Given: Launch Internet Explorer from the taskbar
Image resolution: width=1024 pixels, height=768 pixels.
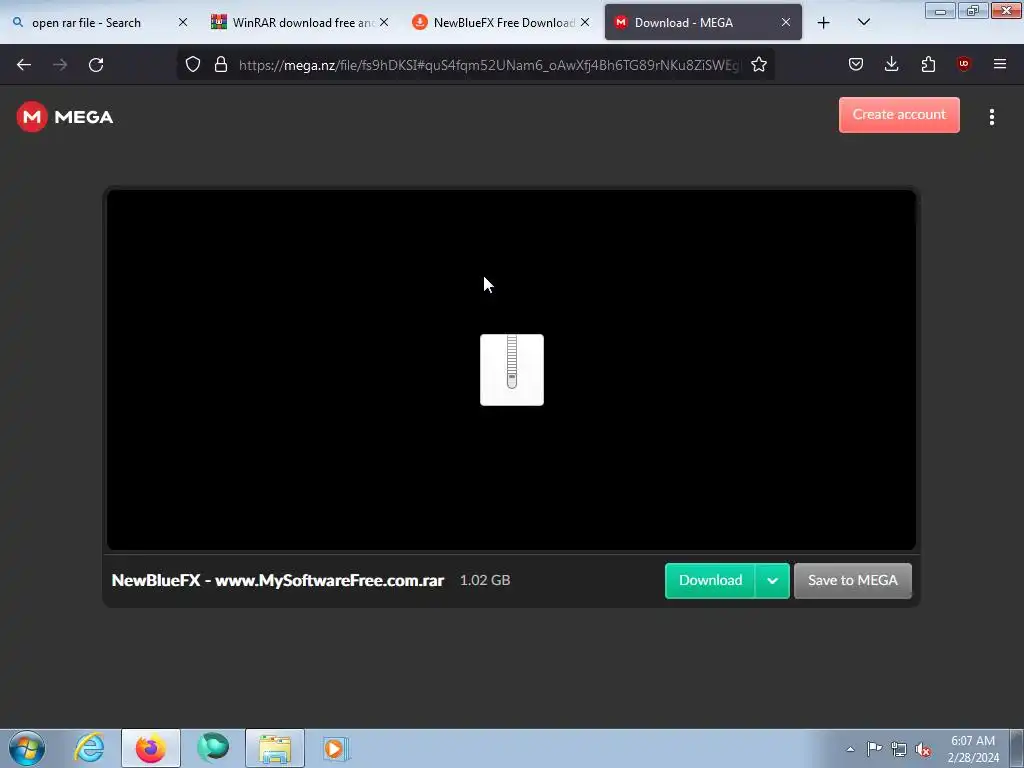Looking at the screenshot, I should 89,748.
